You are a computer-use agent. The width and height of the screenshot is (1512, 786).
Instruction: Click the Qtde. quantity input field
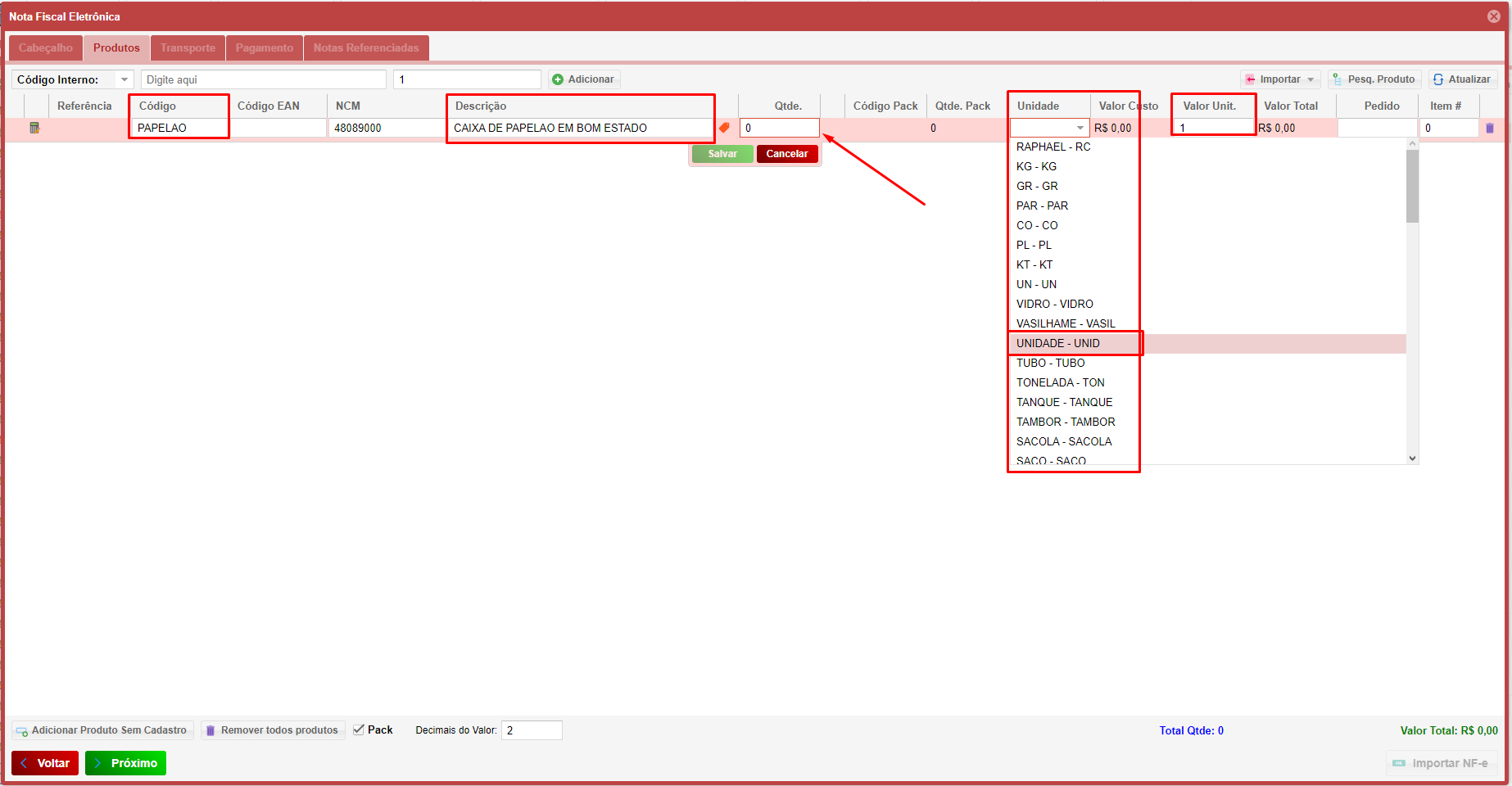[x=779, y=128]
